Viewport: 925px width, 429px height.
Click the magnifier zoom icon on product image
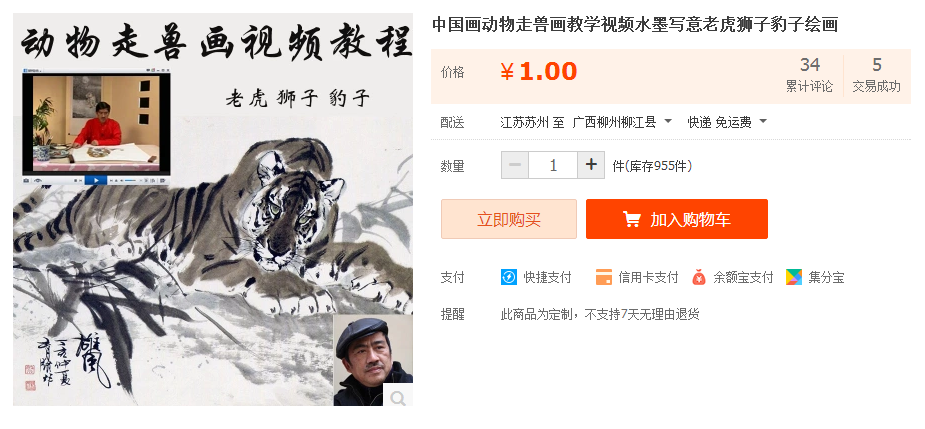tap(398, 397)
